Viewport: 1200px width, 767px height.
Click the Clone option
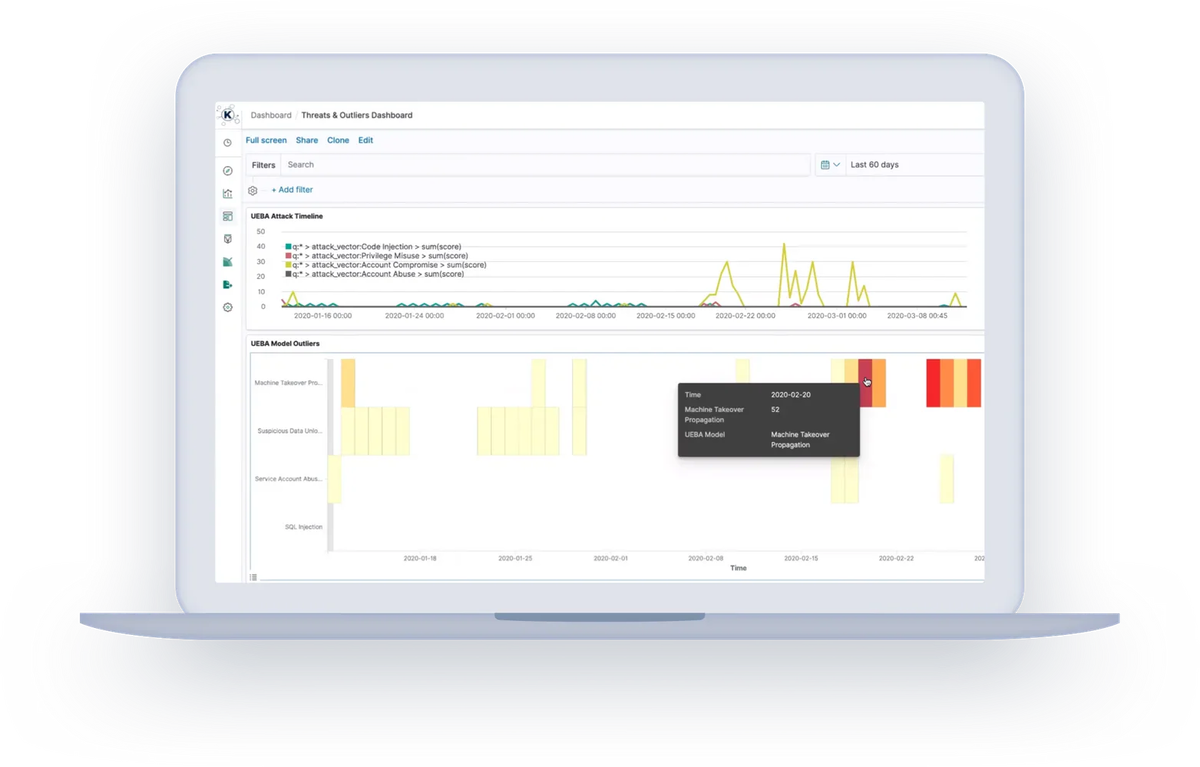pos(338,141)
